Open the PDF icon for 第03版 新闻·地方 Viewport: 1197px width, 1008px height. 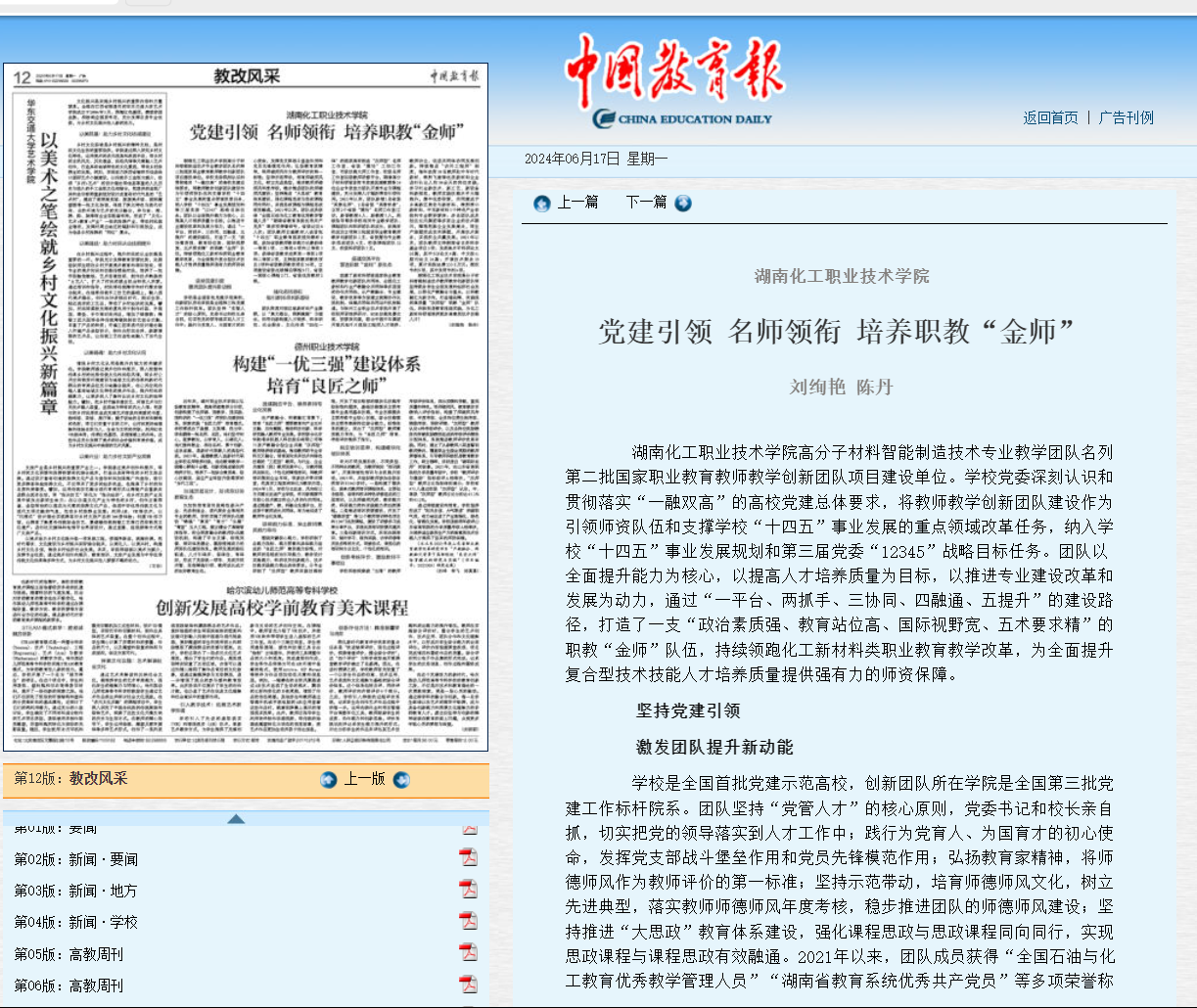[x=469, y=890]
